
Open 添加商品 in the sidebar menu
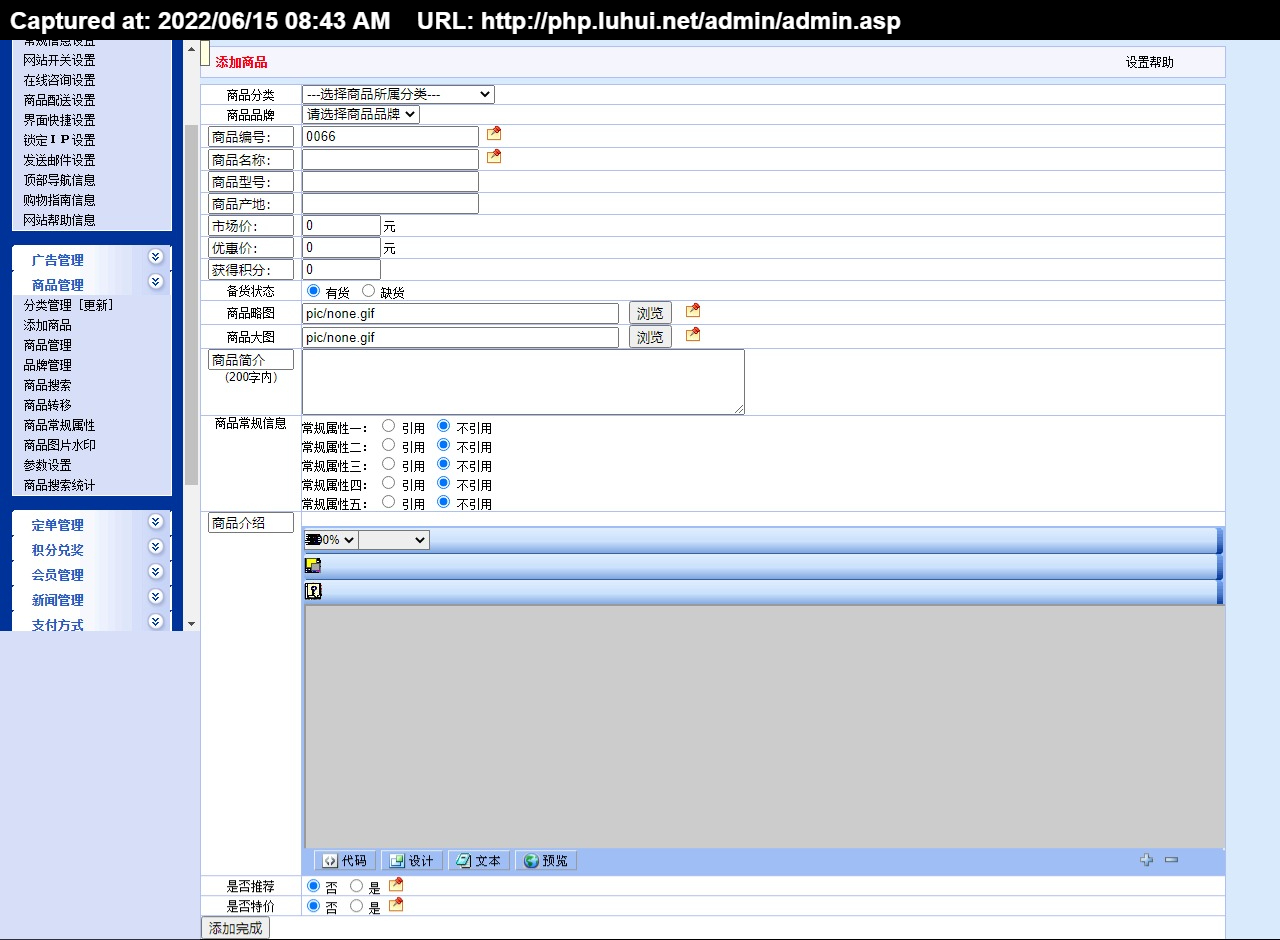click(x=48, y=325)
